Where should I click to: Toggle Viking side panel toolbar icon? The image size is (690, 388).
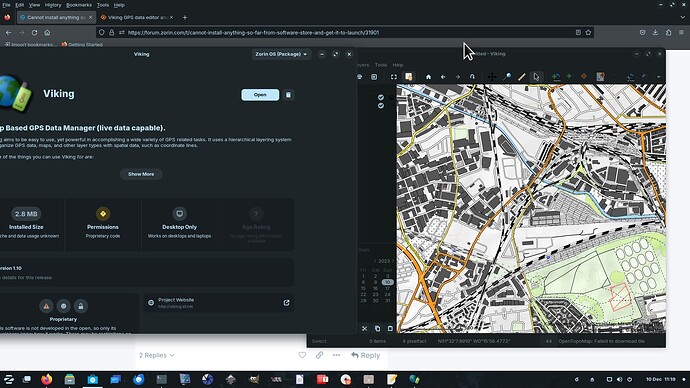click(408, 77)
